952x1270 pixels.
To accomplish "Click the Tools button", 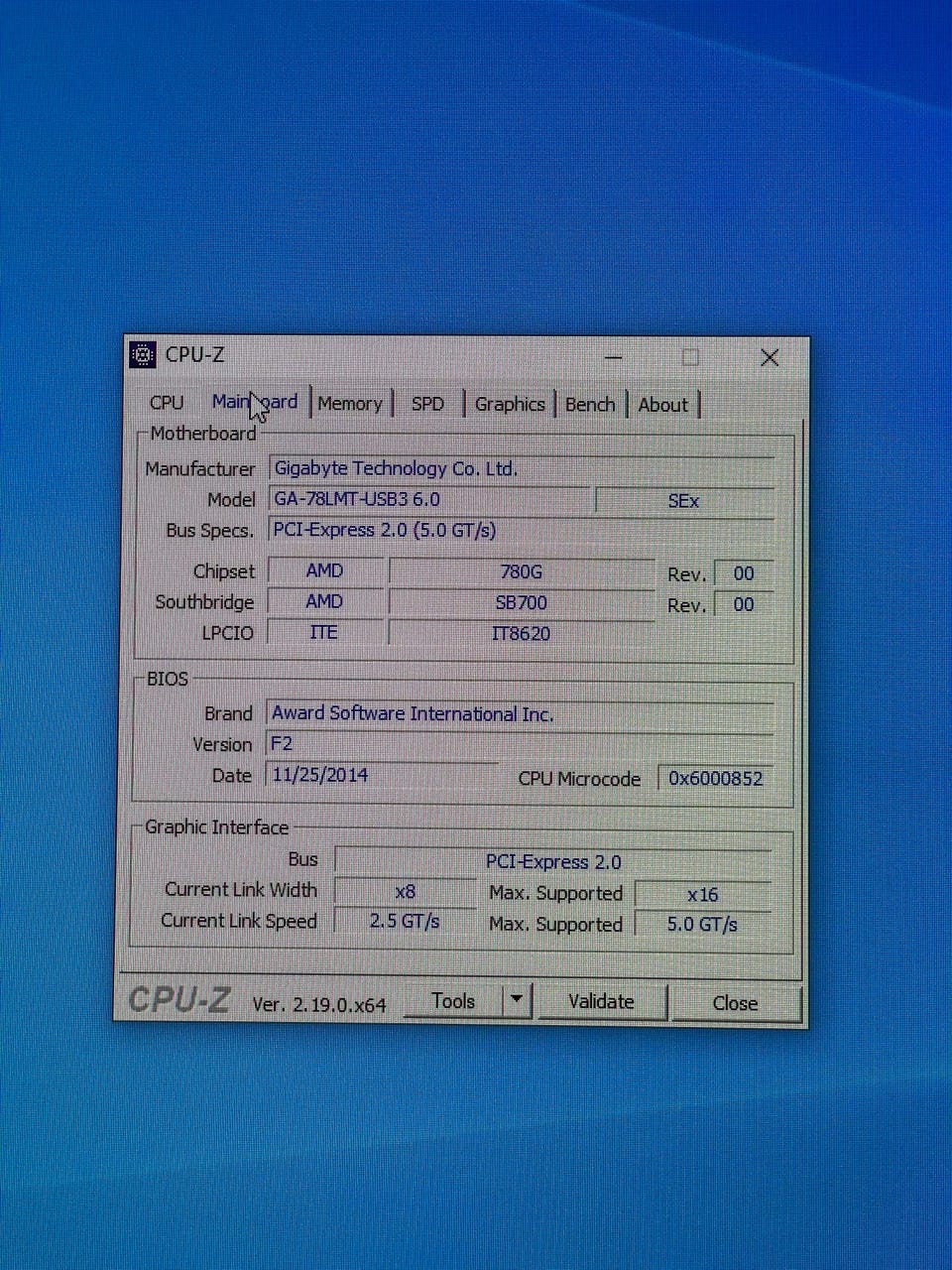I will pos(453,1001).
